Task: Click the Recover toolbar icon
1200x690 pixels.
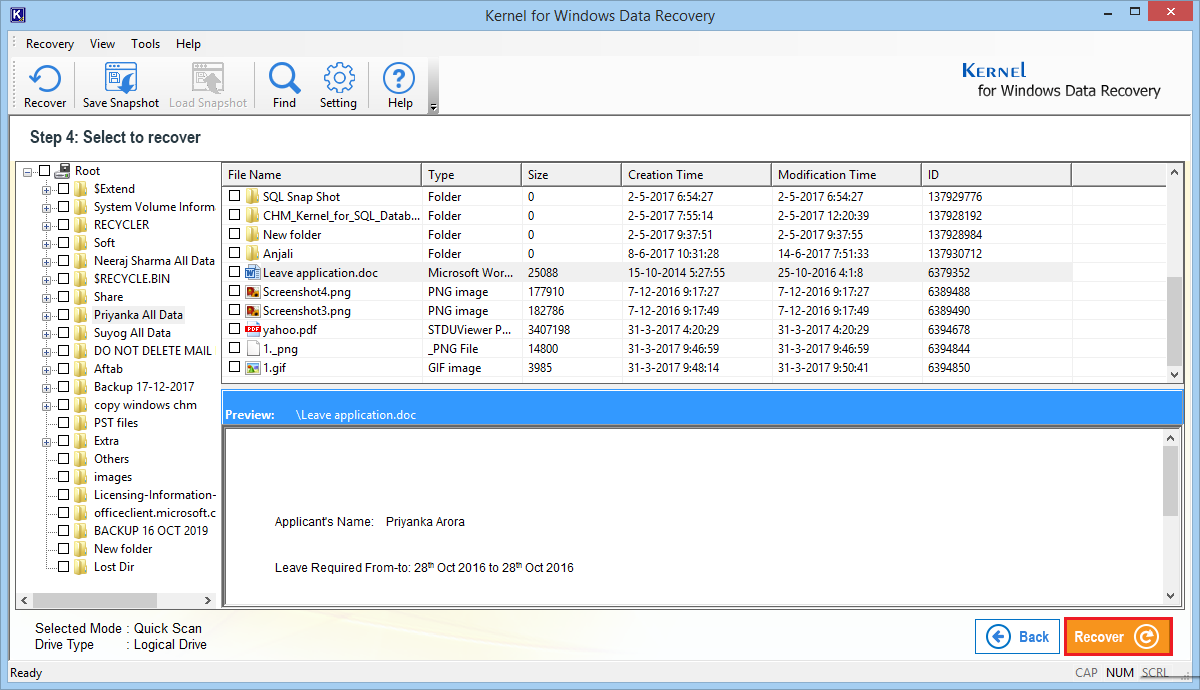Action: tap(45, 80)
